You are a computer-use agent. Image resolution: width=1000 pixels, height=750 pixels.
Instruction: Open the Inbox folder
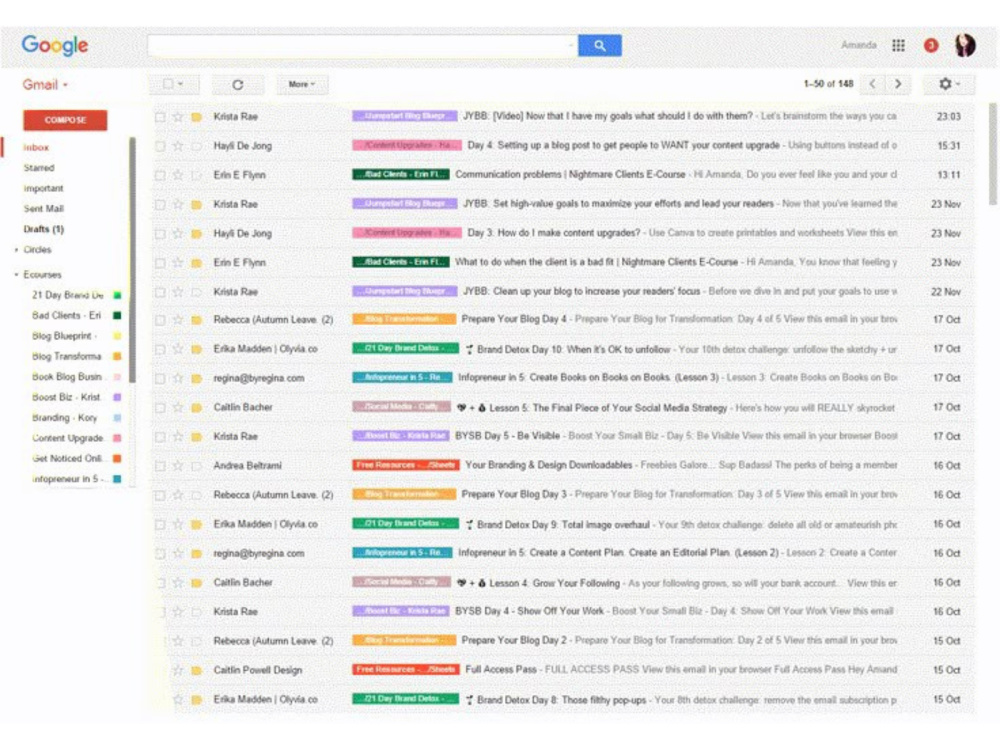[x=36, y=147]
